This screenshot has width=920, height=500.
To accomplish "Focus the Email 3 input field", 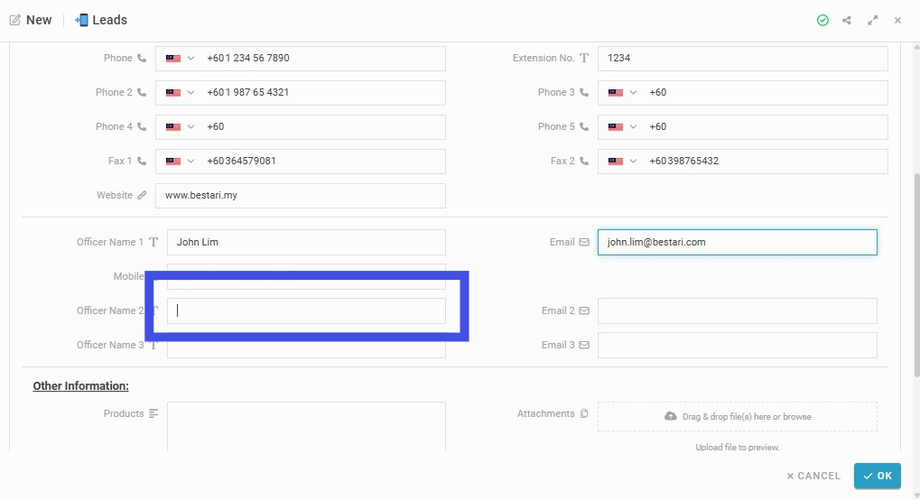I will (738, 345).
